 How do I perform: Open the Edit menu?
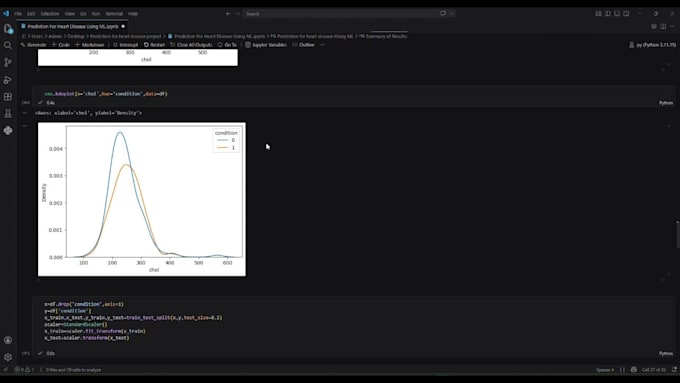(31, 13)
